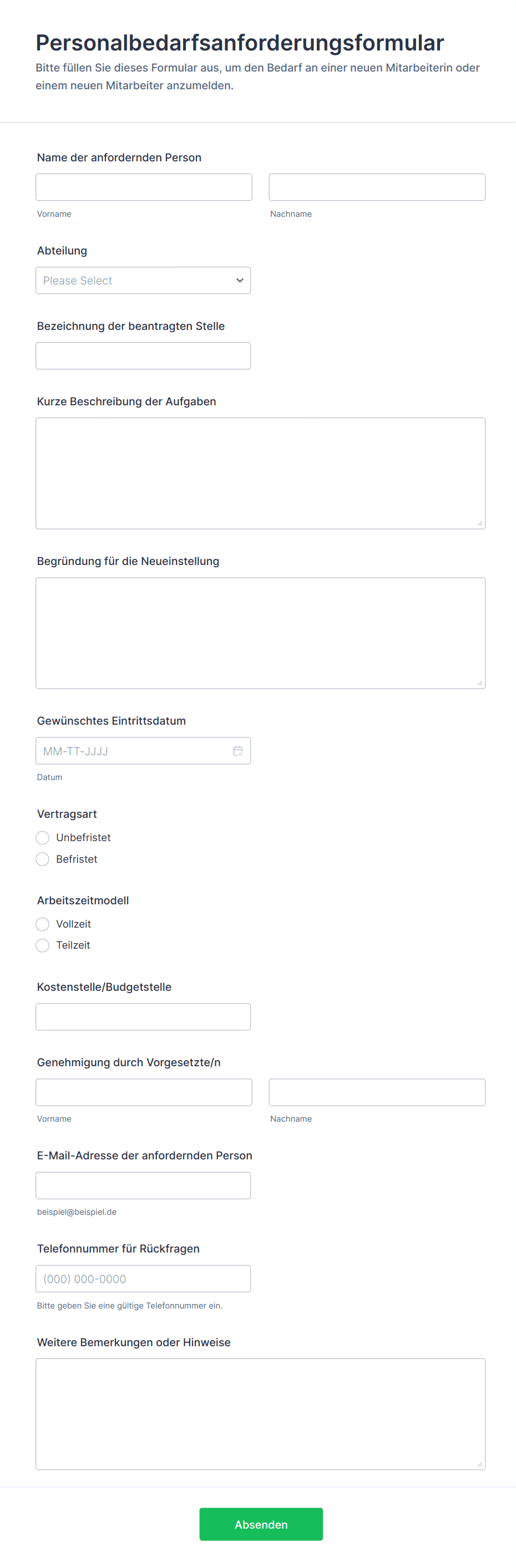Select the Unbefristet contract option

[43, 838]
